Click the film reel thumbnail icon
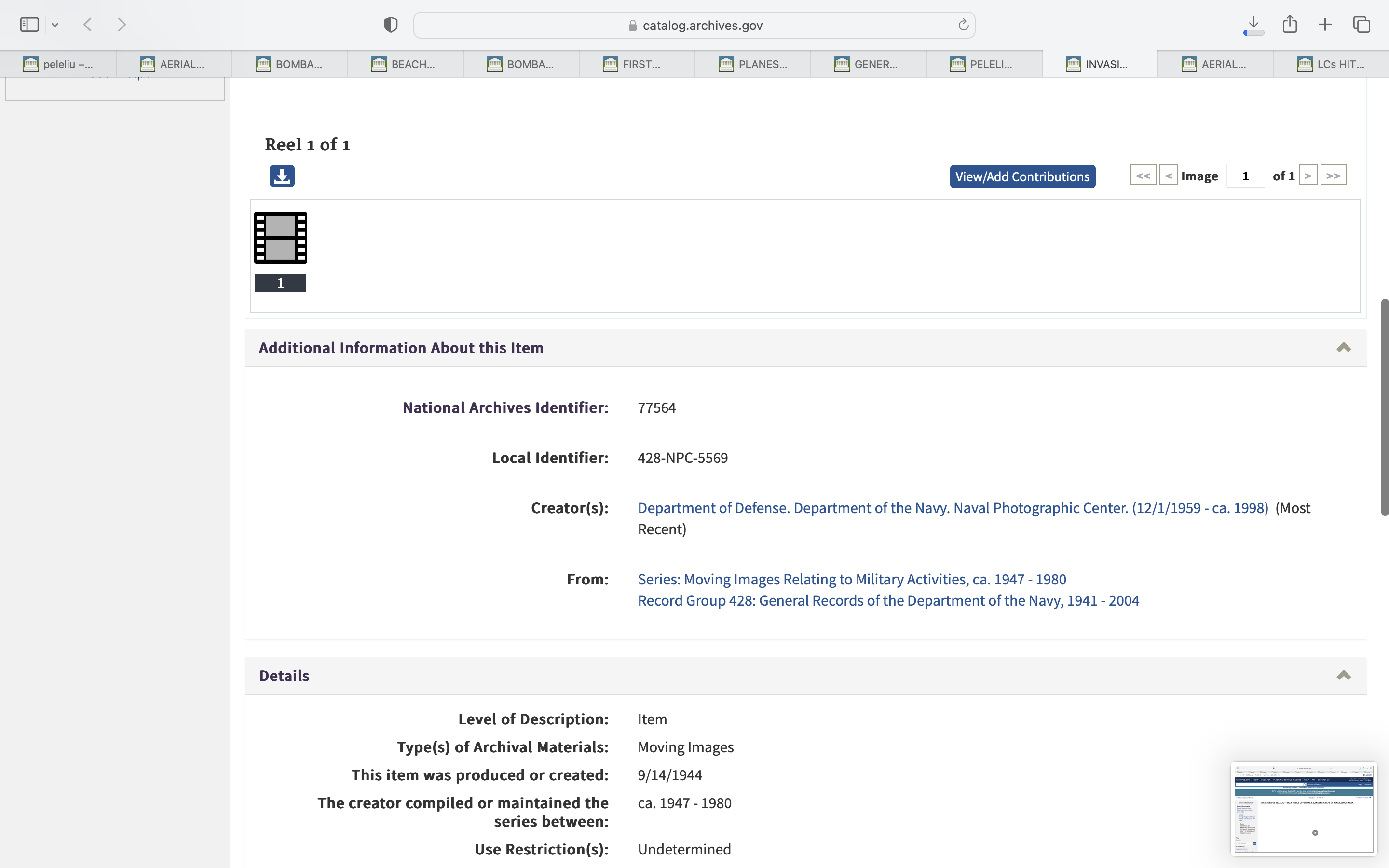The width and height of the screenshot is (1389, 868). point(281,238)
